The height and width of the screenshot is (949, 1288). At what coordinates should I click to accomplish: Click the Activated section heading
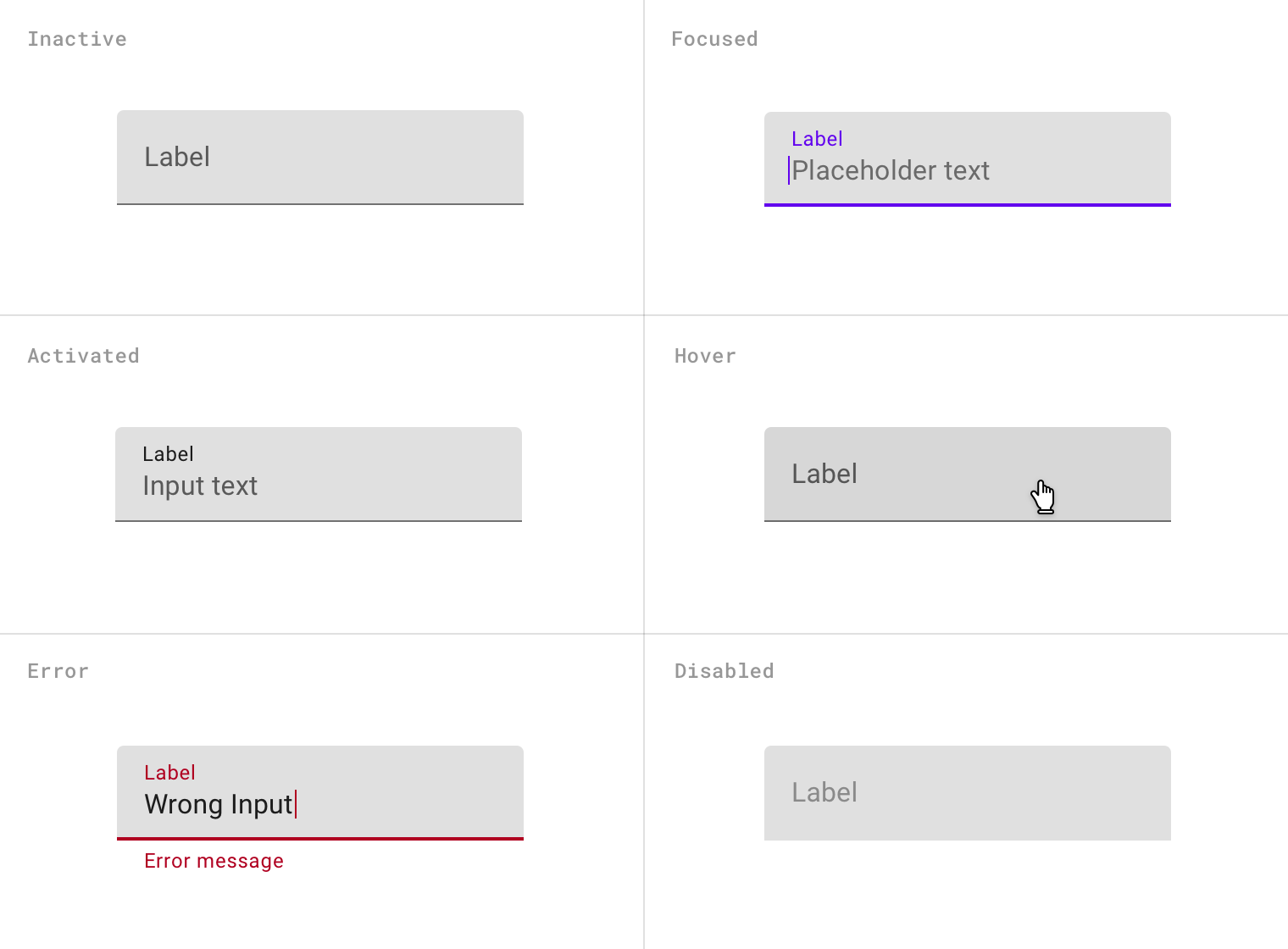[x=83, y=356]
